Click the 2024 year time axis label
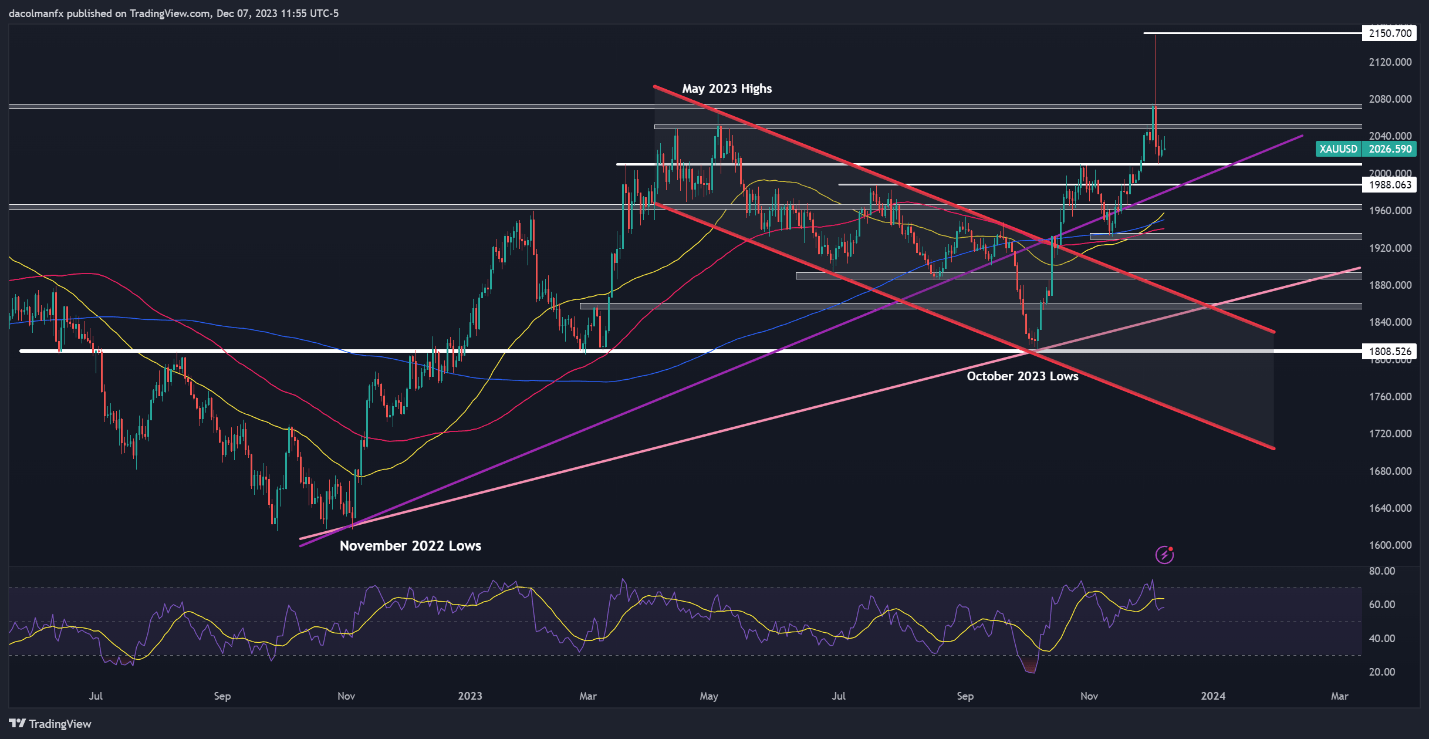 (x=1213, y=695)
